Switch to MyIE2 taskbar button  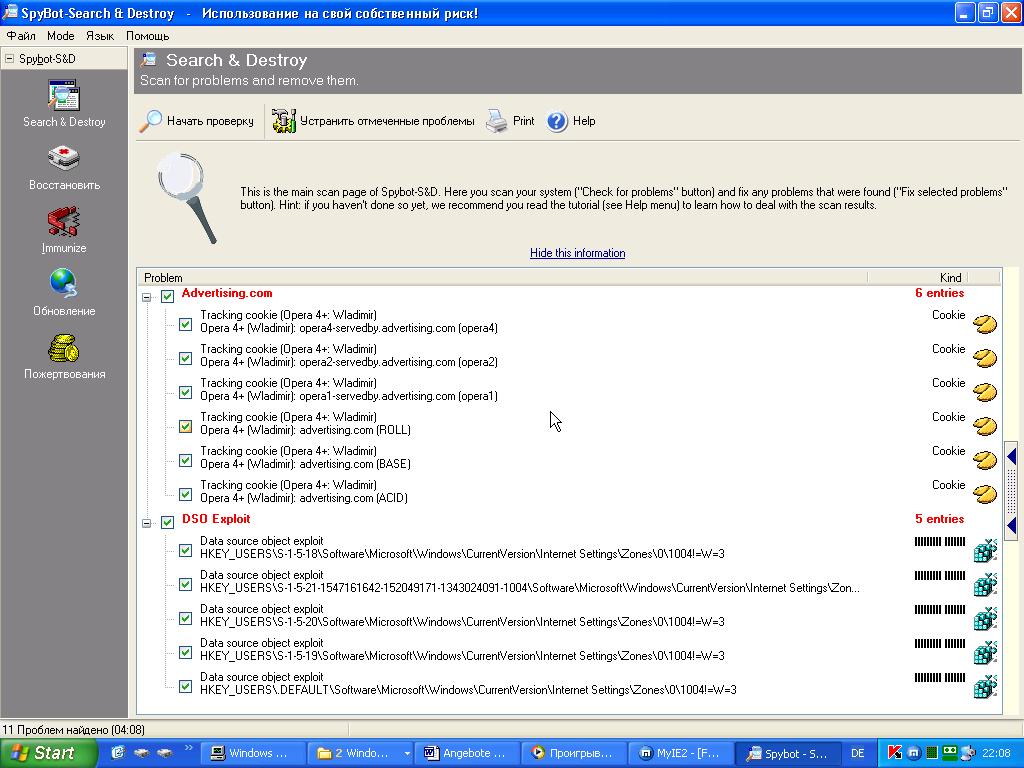(x=680, y=753)
